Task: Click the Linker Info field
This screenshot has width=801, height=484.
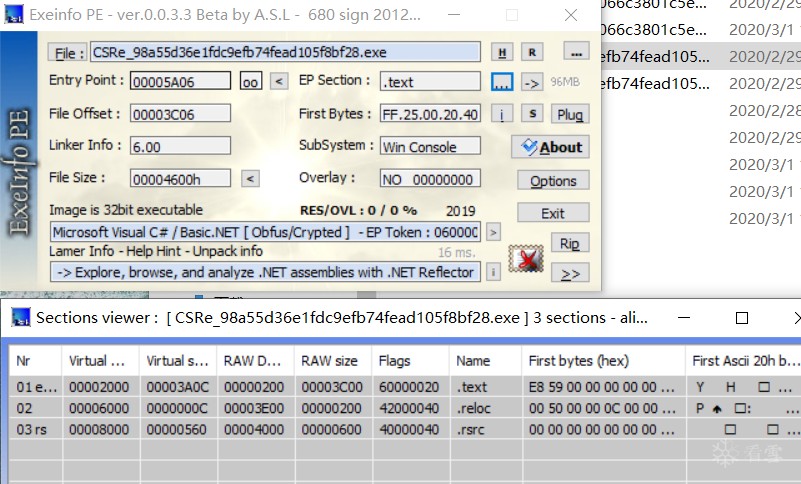Action: pyautogui.click(x=180, y=146)
